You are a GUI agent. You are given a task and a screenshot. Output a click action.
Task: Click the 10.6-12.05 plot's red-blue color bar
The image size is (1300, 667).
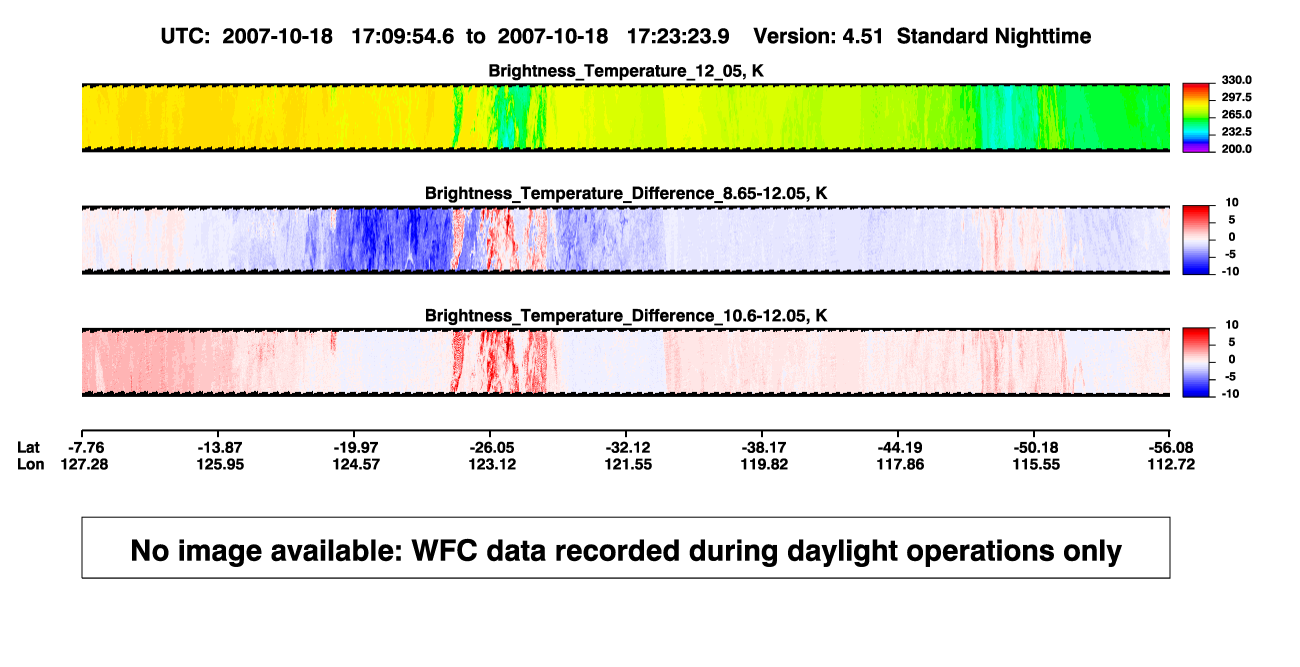click(1196, 363)
